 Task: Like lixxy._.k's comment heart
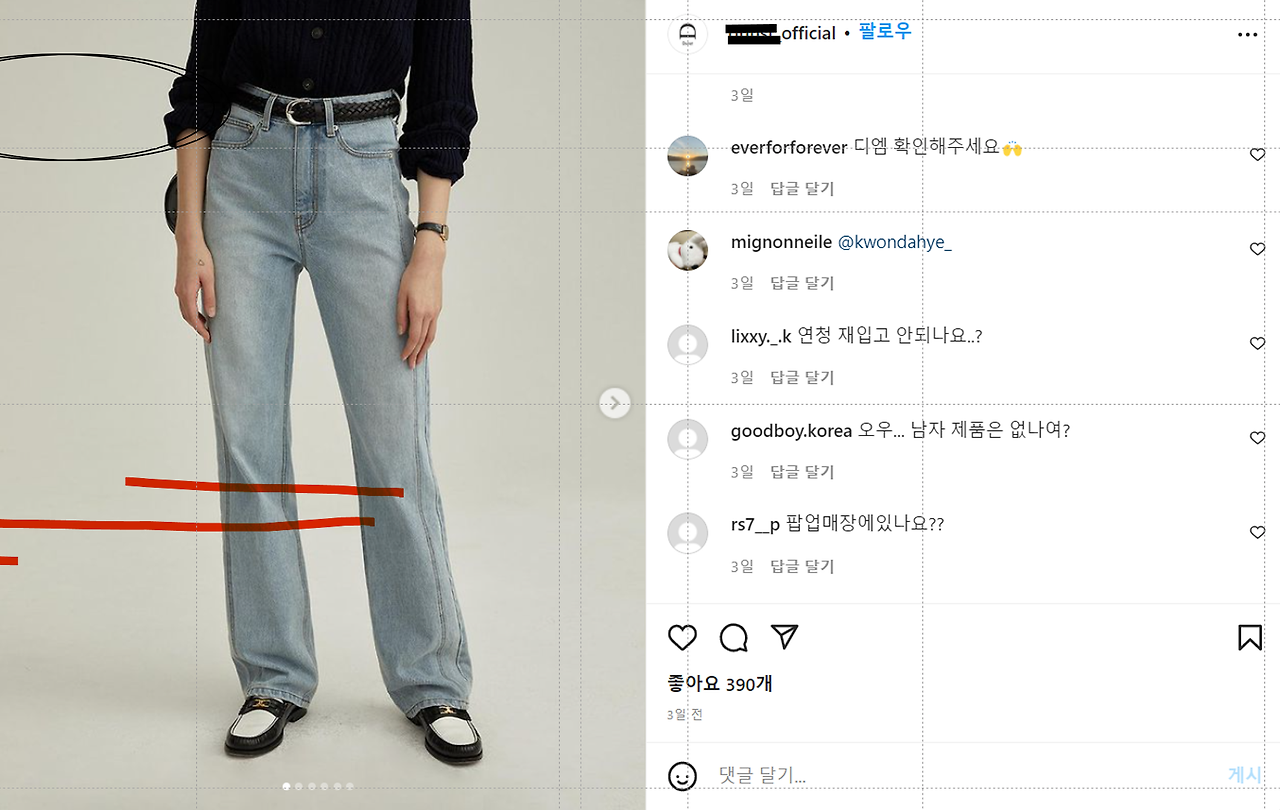click(x=1258, y=343)
